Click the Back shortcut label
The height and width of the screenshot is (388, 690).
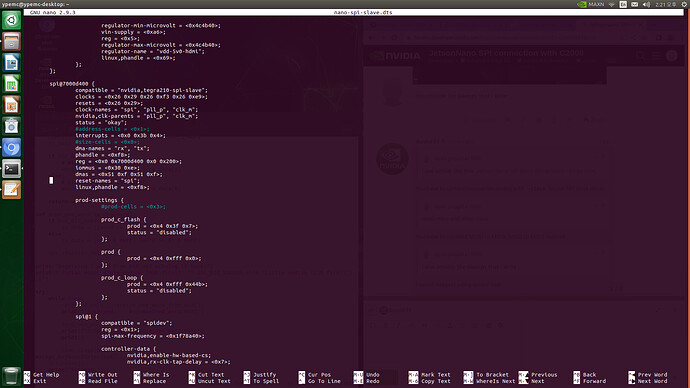[589, 375]
